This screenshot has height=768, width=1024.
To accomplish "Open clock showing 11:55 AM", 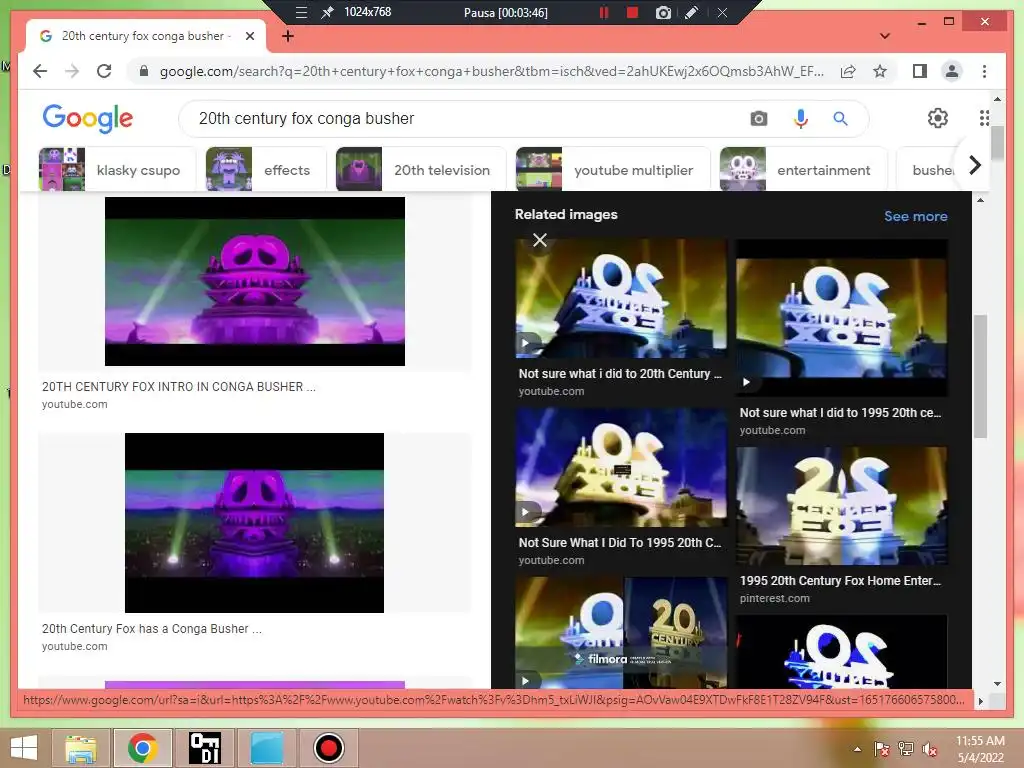I will click(980, 741).
